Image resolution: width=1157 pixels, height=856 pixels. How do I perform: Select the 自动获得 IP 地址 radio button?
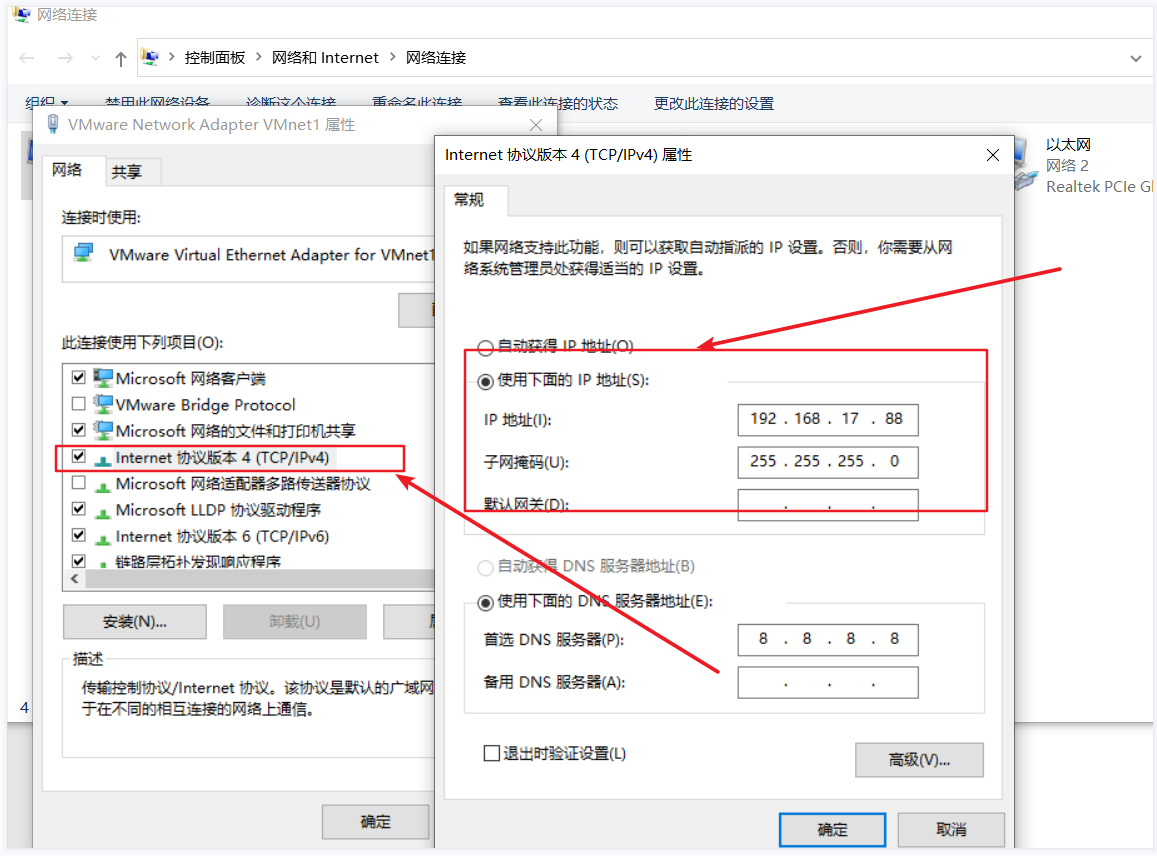pos(486,347)
